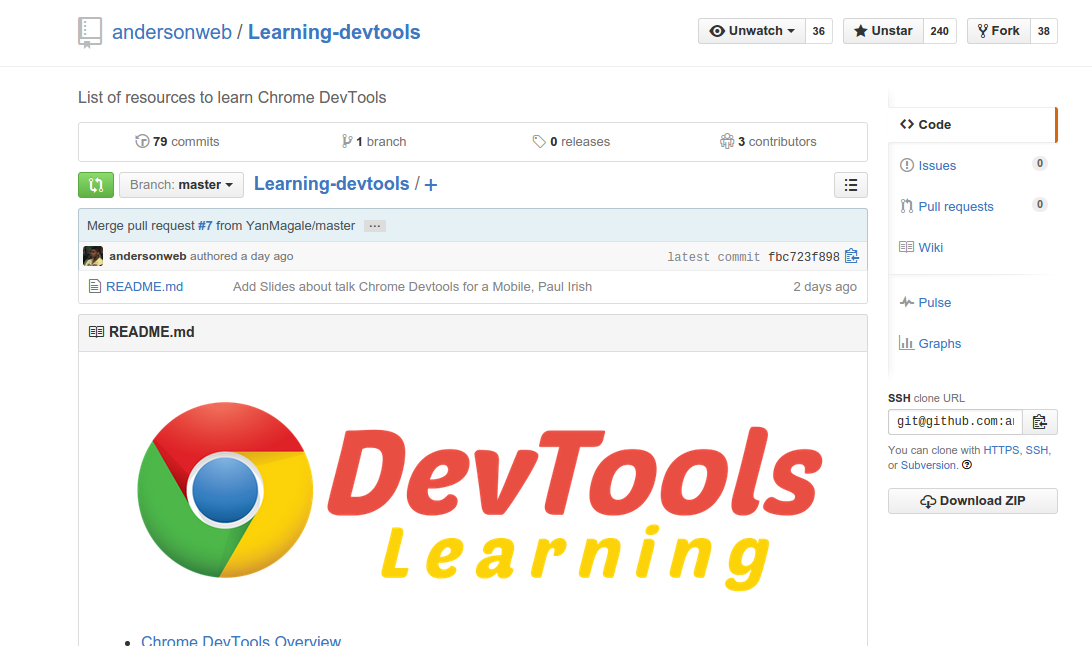Click the andersonweb avatar thumbnail

pyautogui.click(x=93, y=256)
